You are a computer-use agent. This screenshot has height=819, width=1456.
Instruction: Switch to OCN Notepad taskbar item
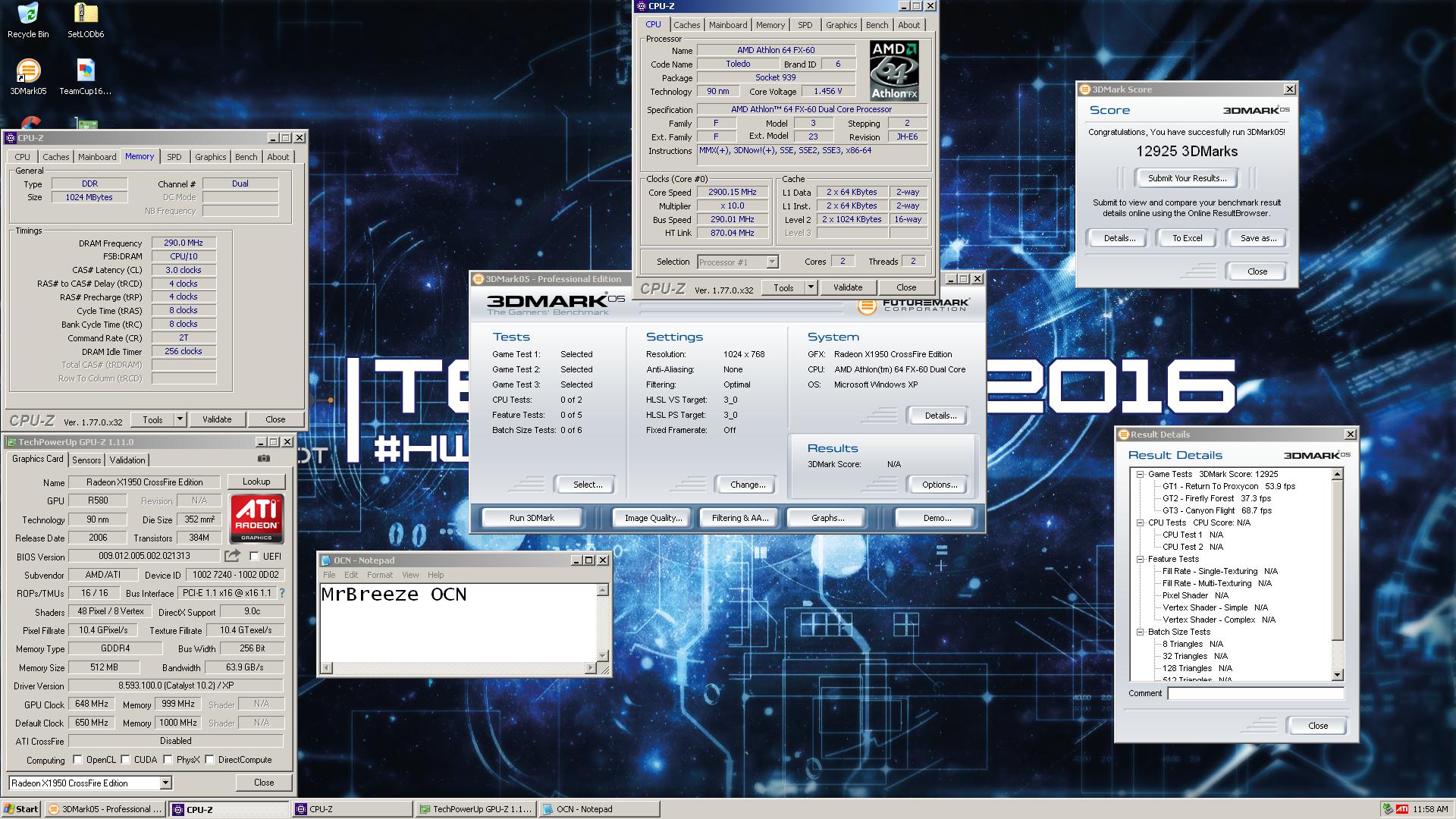(x=599, y=809)
